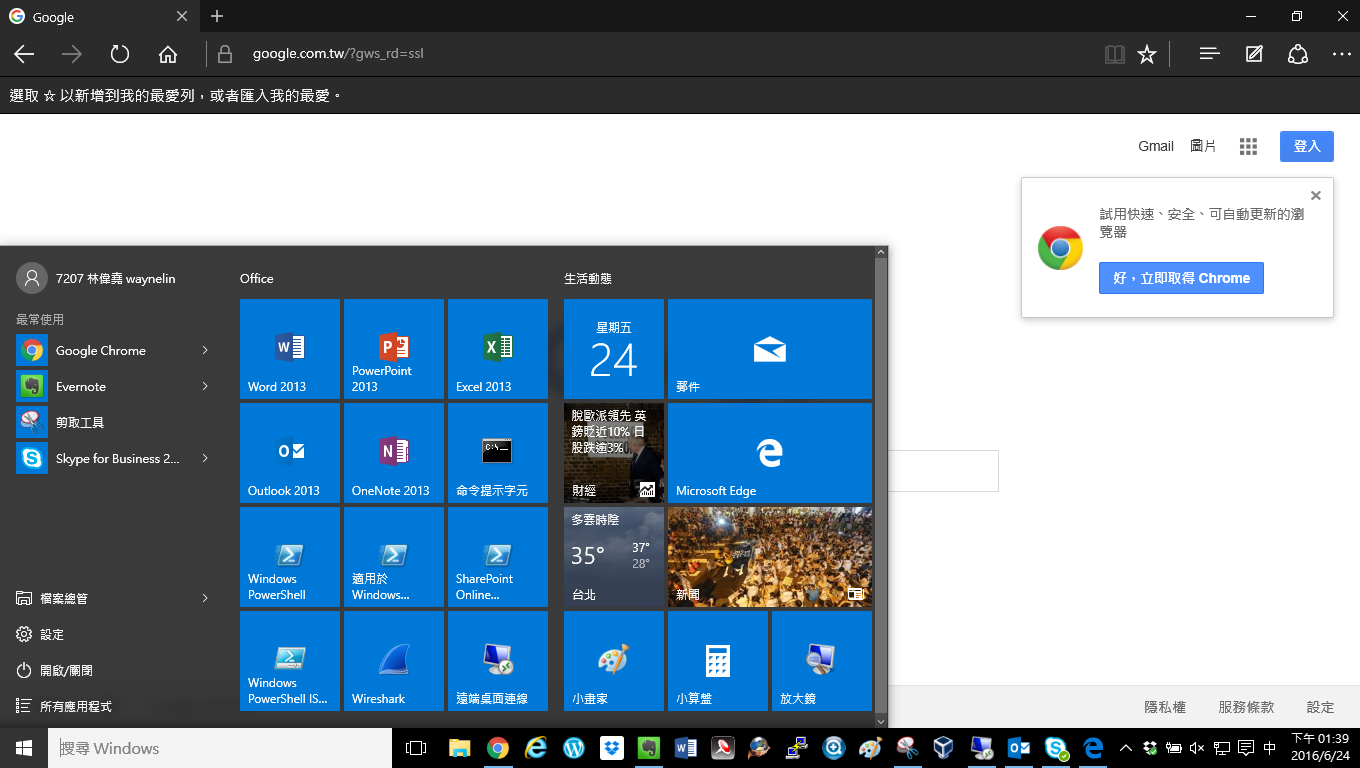Open the 命令提示字元 tile
This screenshot has width=1360, height=768.
(x=498, y=453)
